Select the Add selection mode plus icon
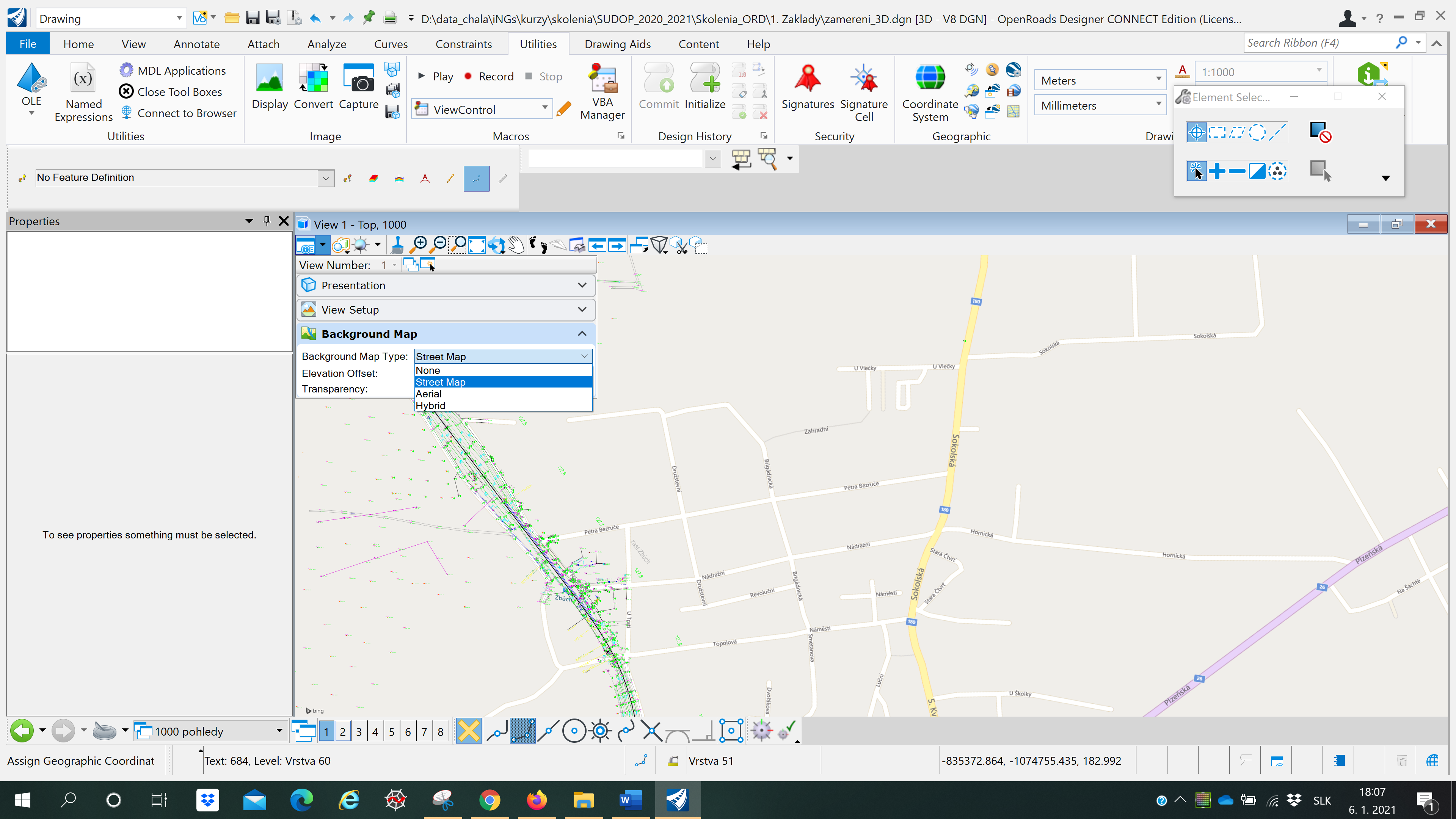This screenshot has height=819, width=1456. 1217,171
